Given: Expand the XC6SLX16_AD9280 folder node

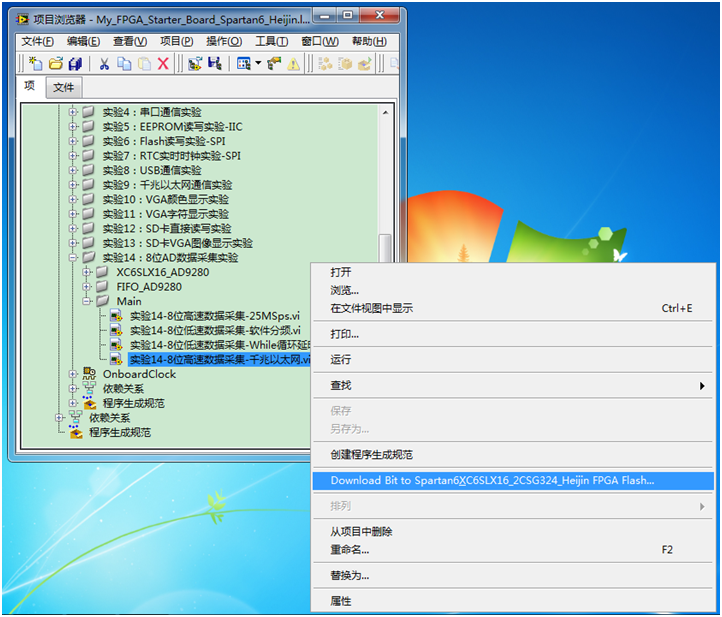Looking at the screenshot, I should click(87, 272).
